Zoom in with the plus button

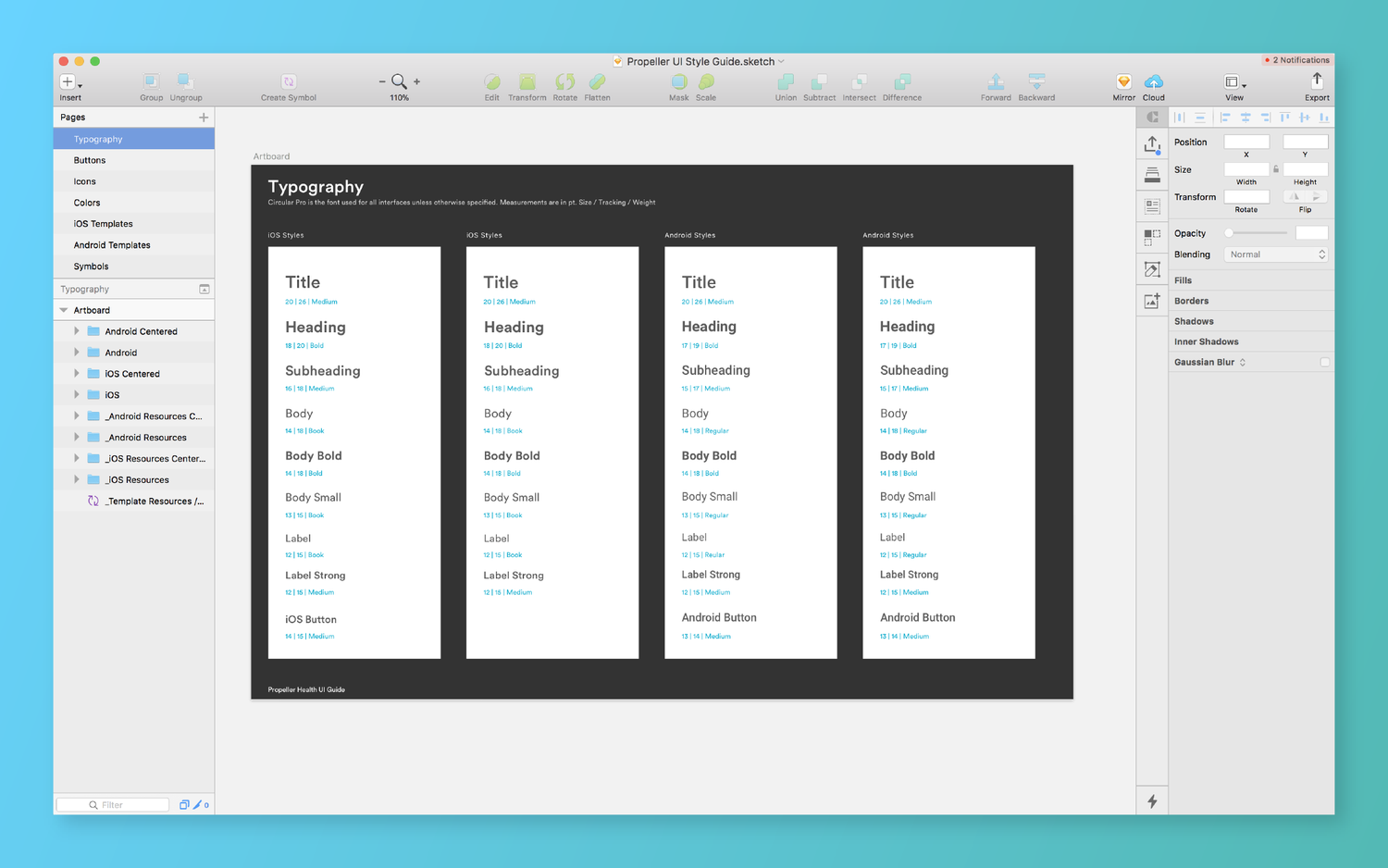coord(417,81)
